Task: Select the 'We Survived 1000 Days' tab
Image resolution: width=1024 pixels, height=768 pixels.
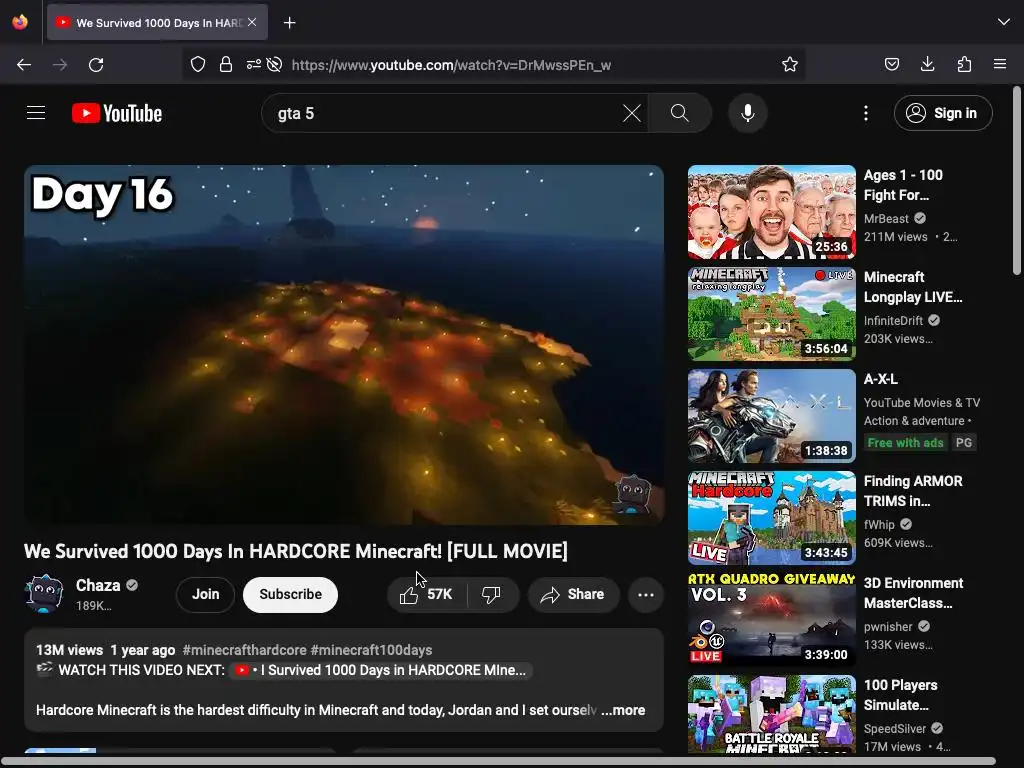Action: 157,23
